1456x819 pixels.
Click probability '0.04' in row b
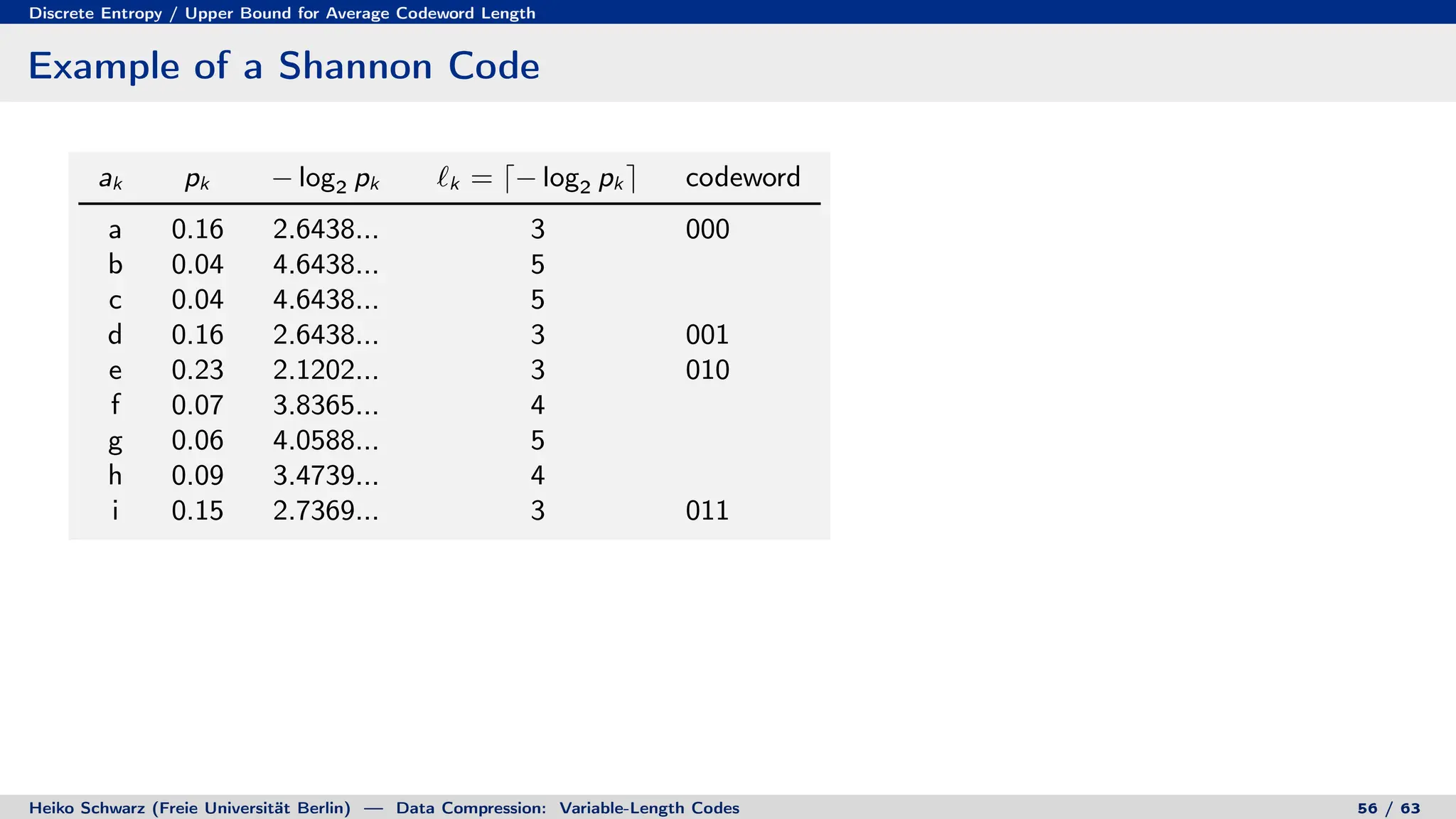pyautogui.click(x=198, y=264)
